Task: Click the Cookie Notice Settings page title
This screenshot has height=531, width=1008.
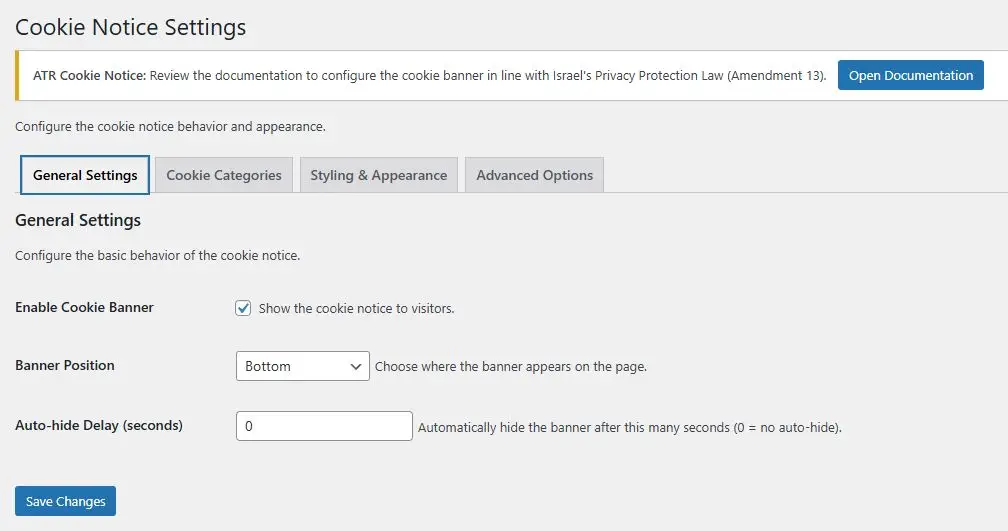Action: tap(130, 27)
